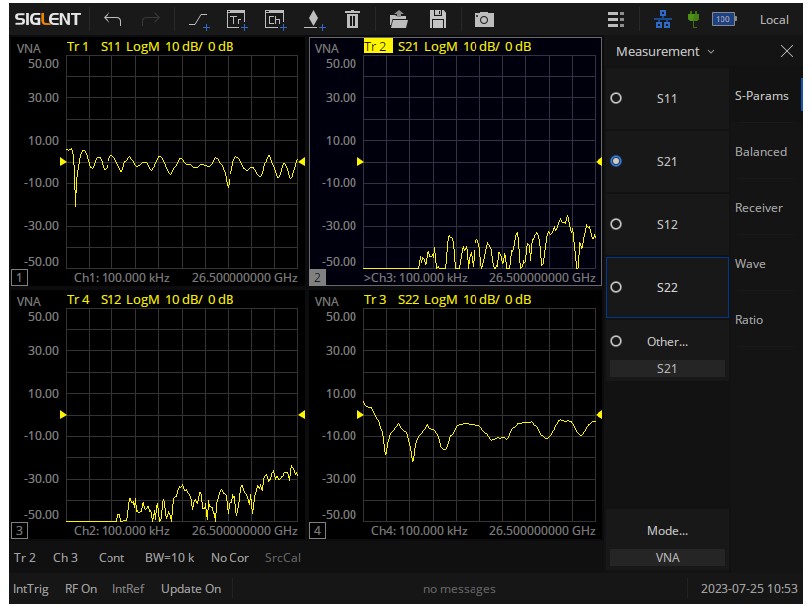Switch to the Receiver tab
The image size is (812, 607).
click(x=759, y=208)
